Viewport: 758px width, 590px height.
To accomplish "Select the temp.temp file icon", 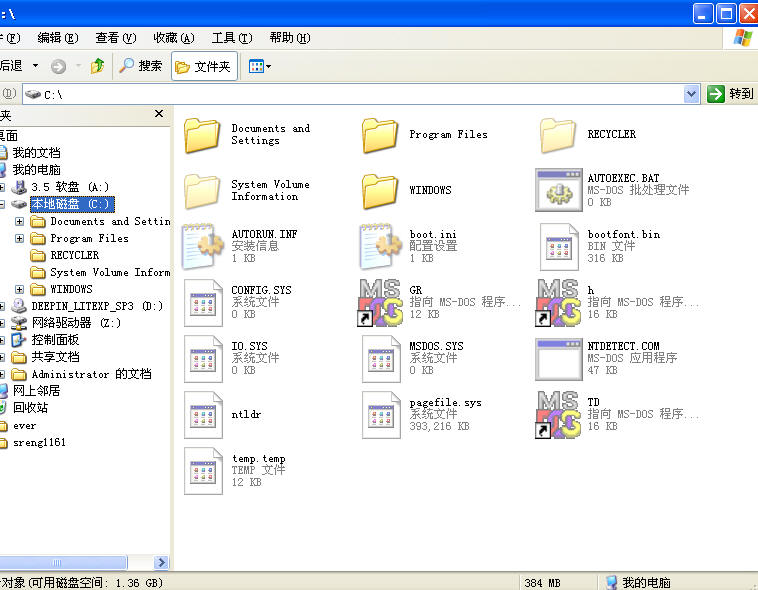I will tap(203, 471).
